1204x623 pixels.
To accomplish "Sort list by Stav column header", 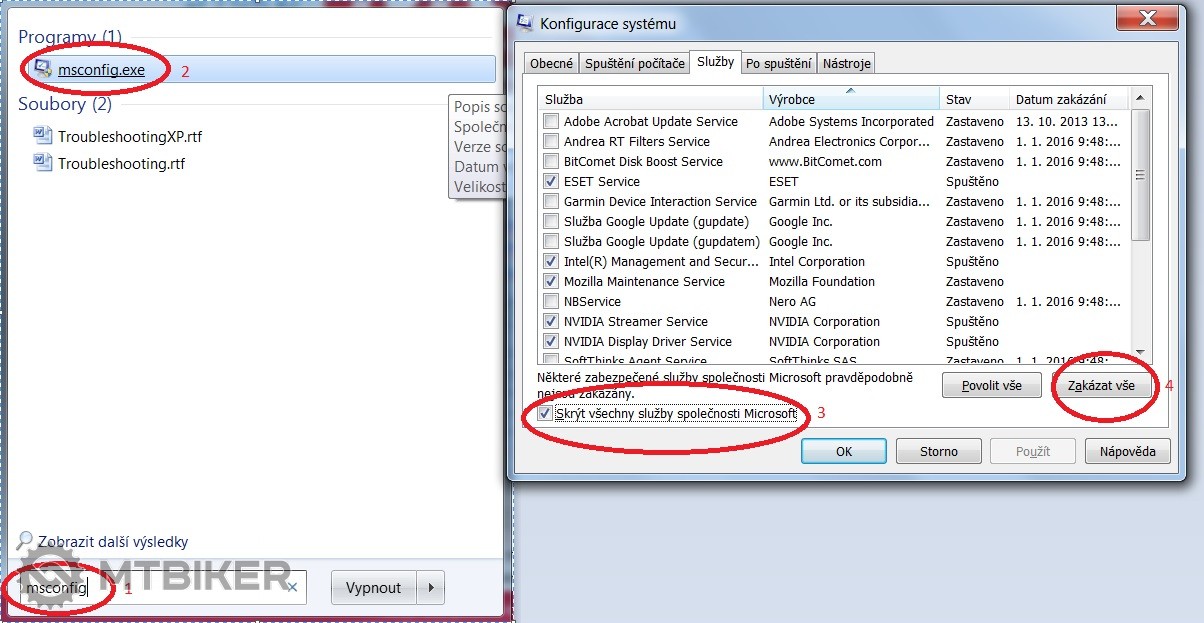I will pyautogui.click(x=972, y=99).
